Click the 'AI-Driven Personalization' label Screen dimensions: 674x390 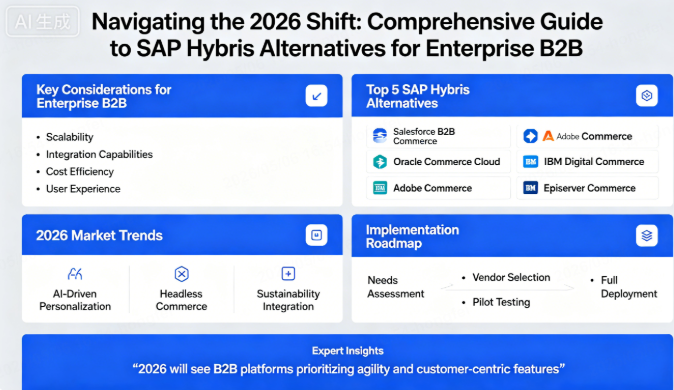[75, 300]
